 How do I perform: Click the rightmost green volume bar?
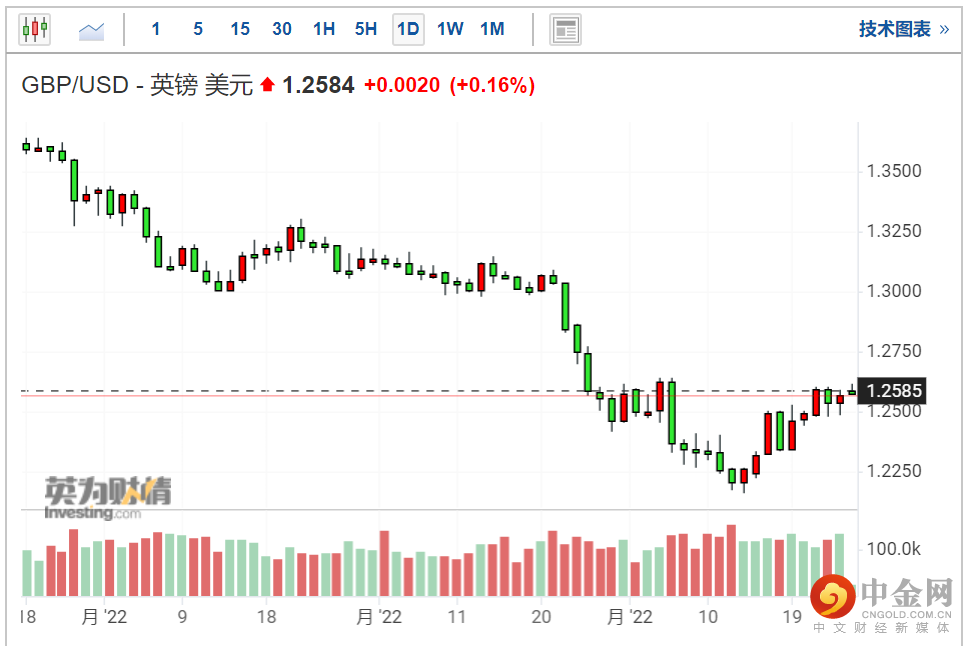click(839, 565)
